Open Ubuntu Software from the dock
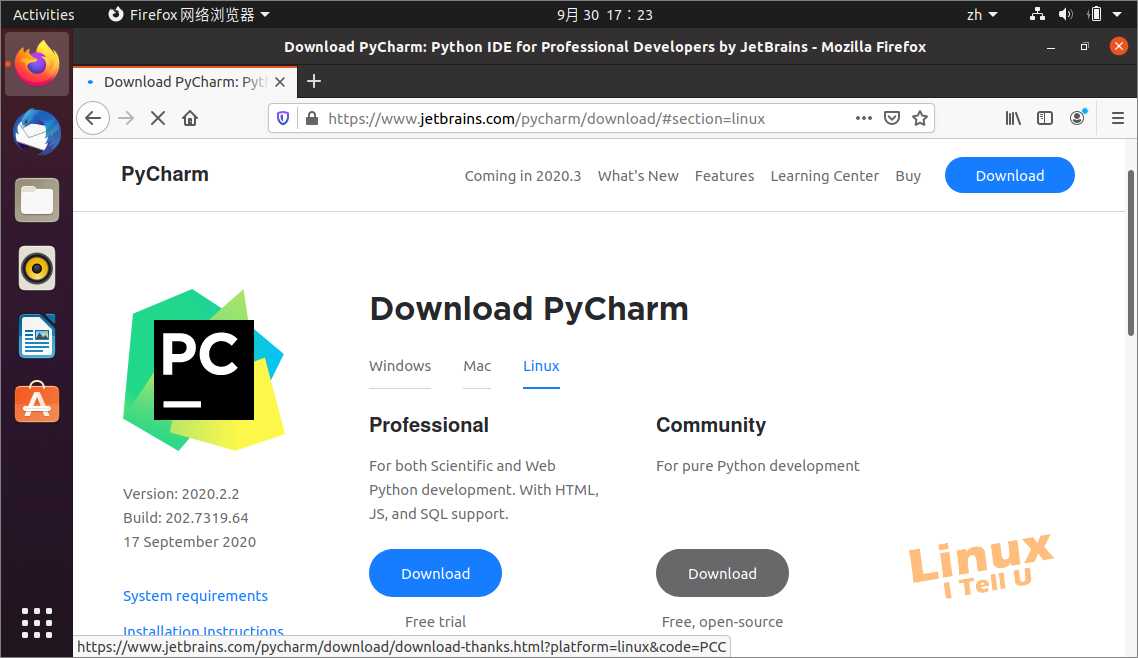 [37, 402]
